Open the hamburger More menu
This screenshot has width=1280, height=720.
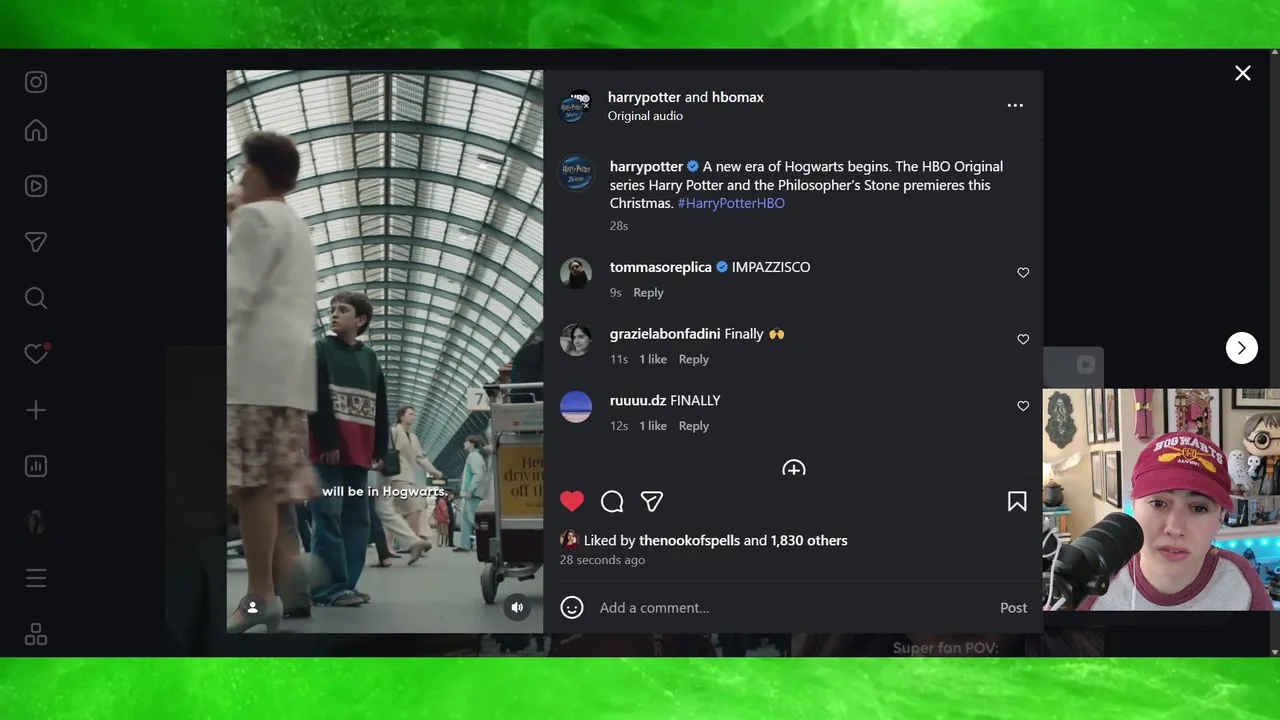pos(36,578)
